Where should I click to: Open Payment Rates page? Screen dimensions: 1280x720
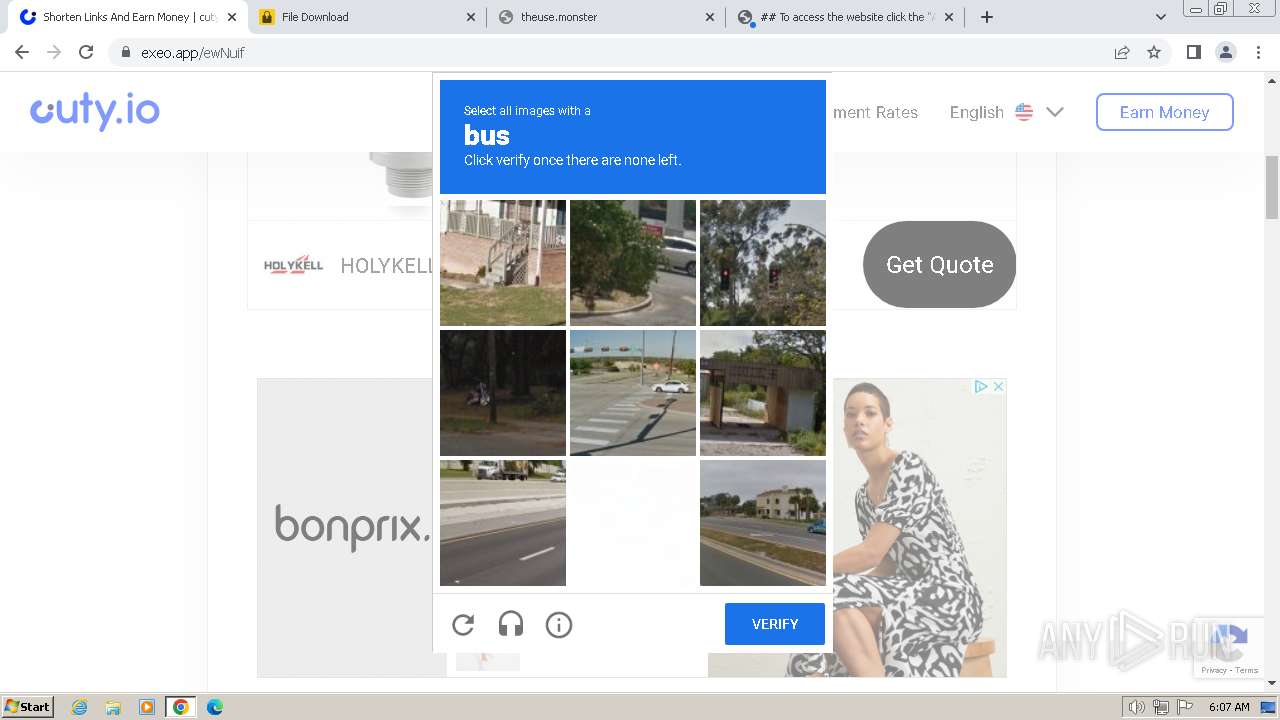(x=875, y=112)
